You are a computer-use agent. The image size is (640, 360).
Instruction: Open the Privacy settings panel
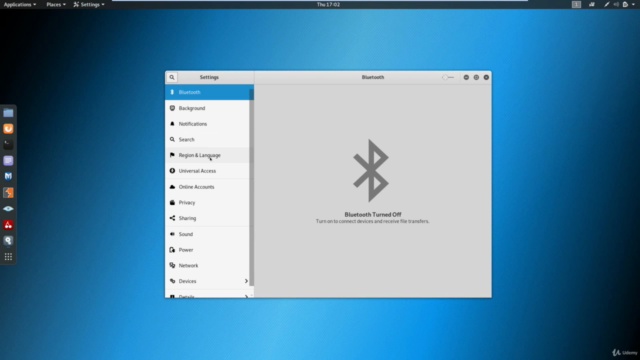[x=208, y=202]
